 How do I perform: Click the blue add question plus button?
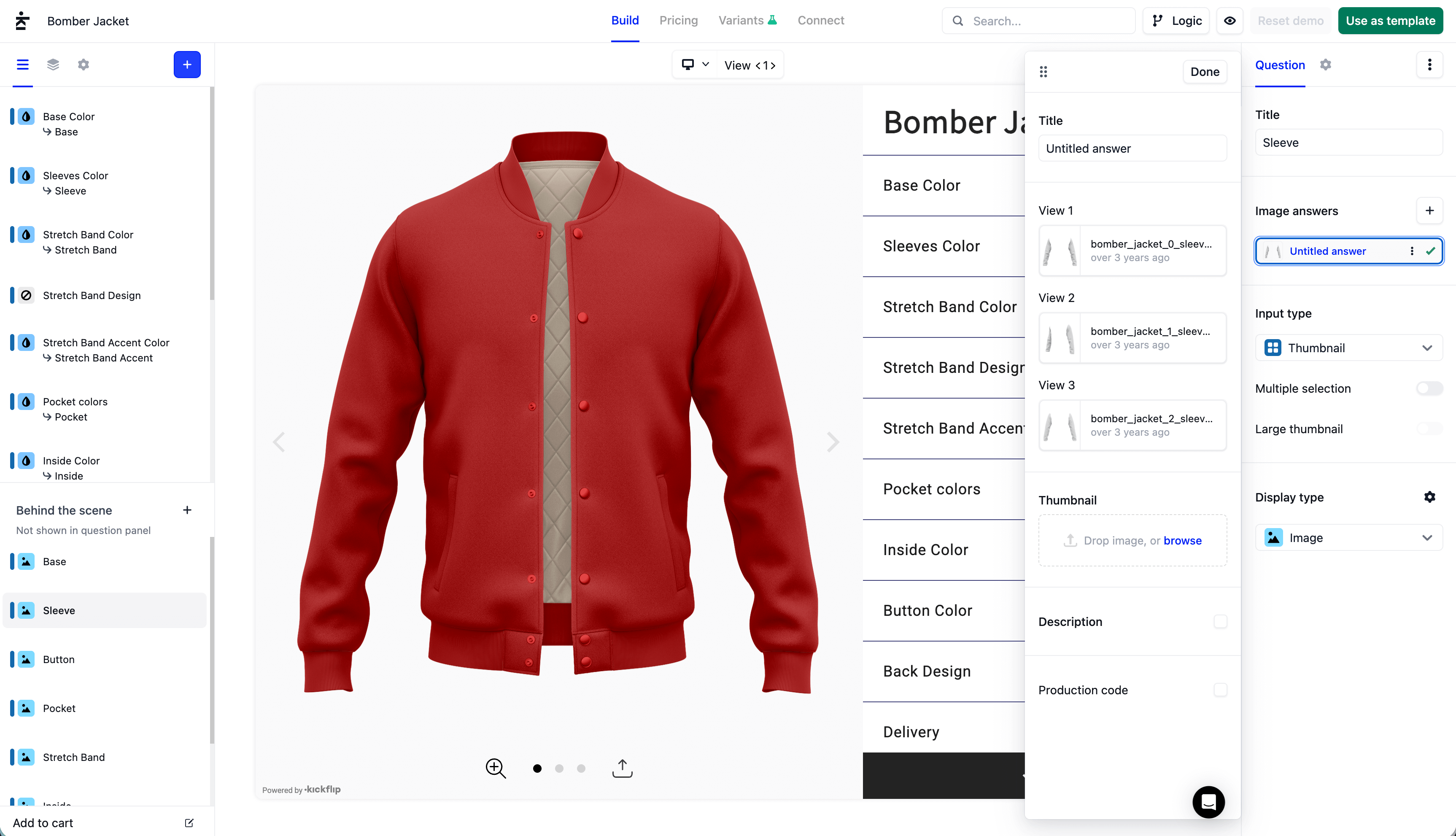pyautogui.click(x=186, y=64)
